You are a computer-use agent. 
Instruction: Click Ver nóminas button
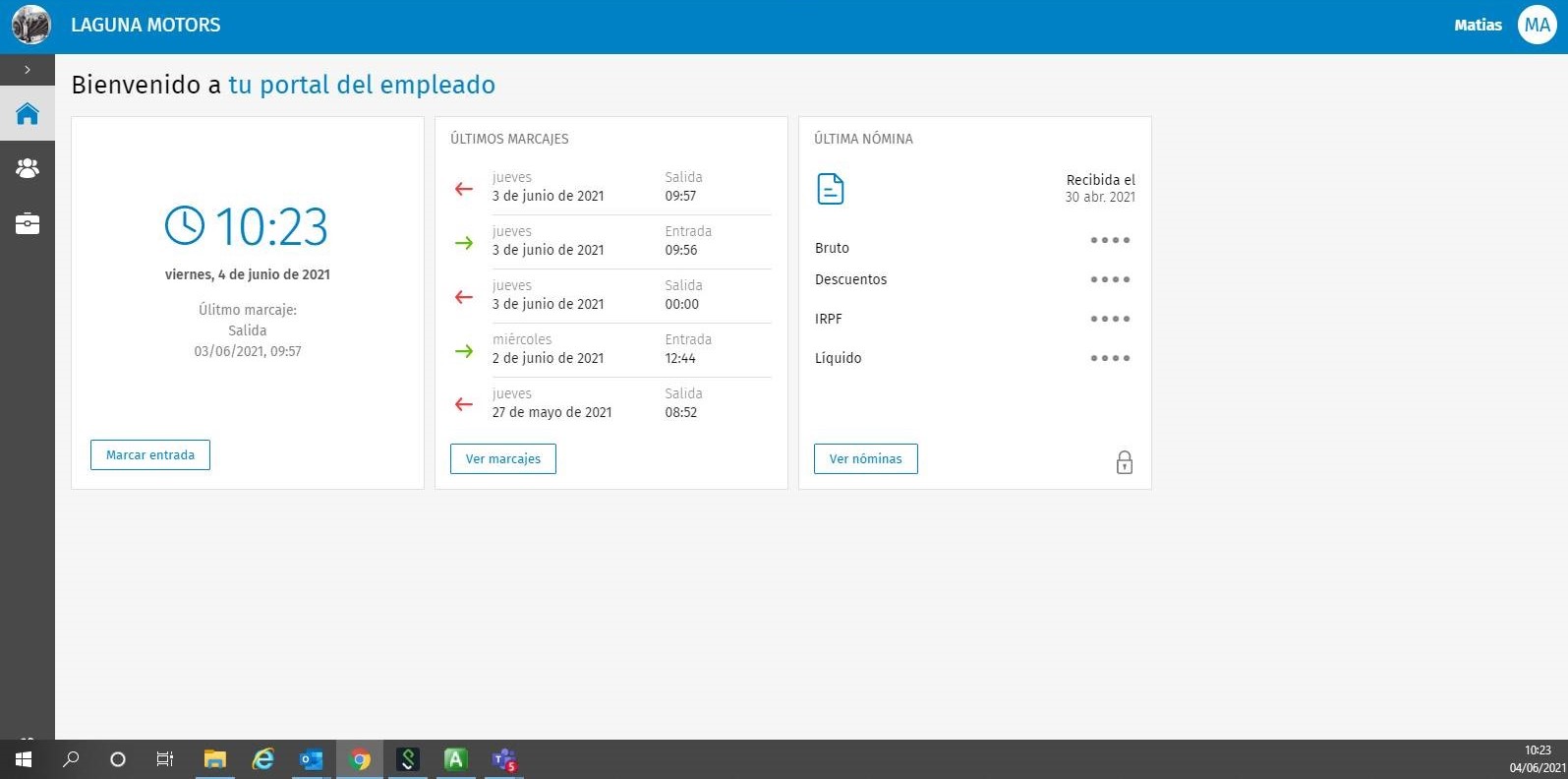pos(865,459)
